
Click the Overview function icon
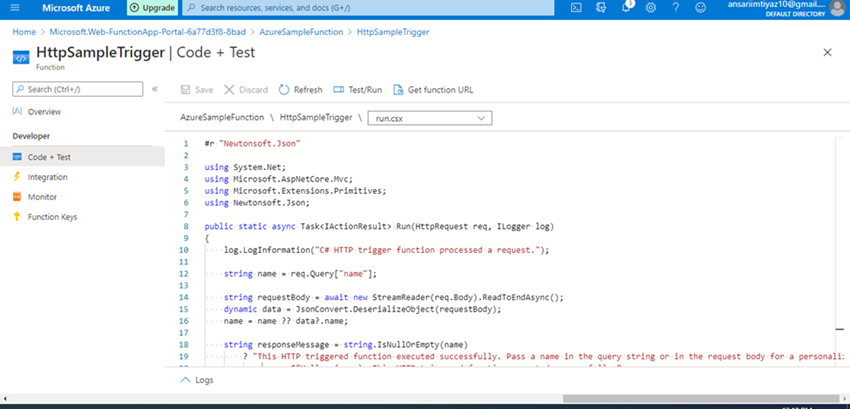(17, 111)
